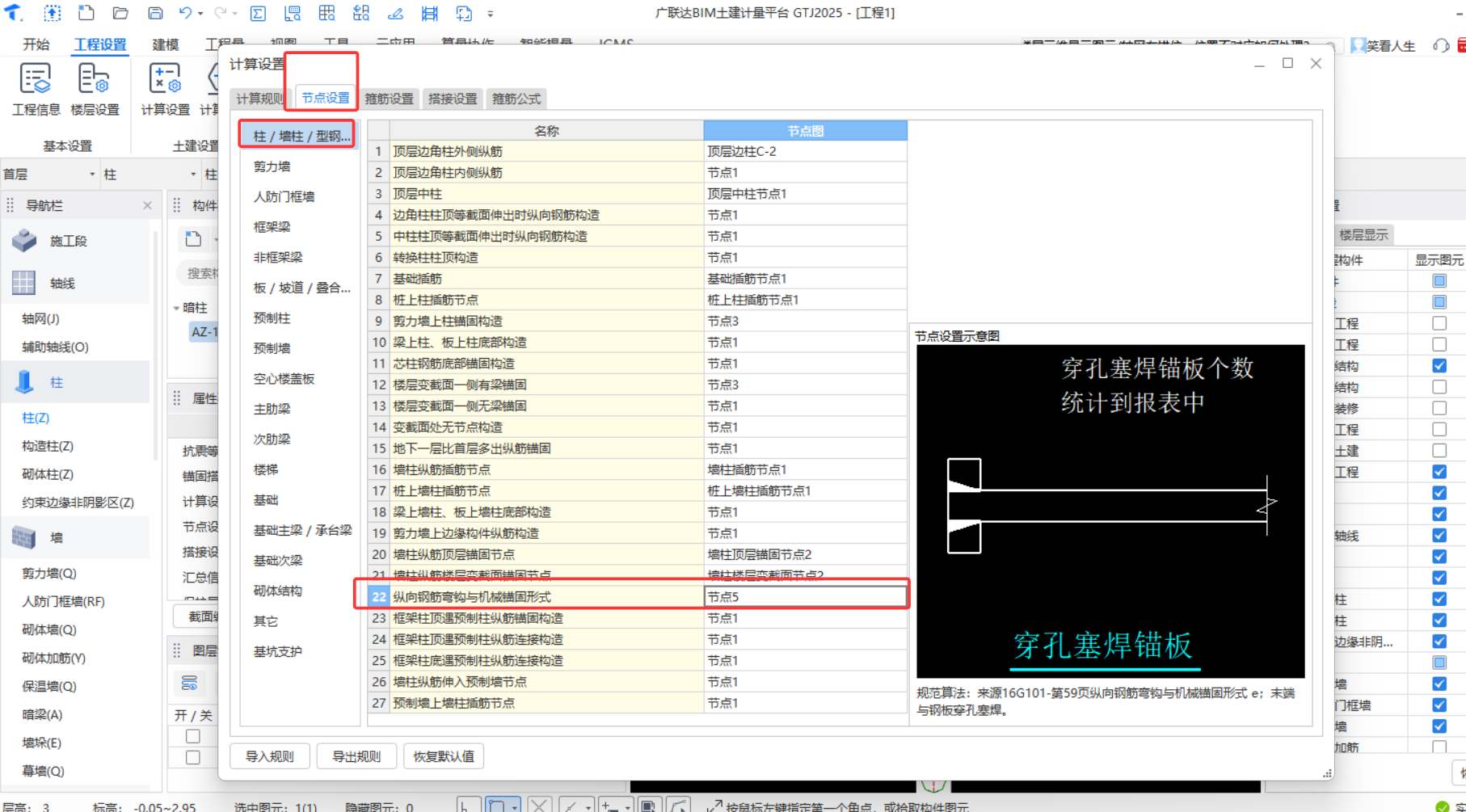
Task: Open the 建模 ribbon tab
Action: tap(166, 44)
